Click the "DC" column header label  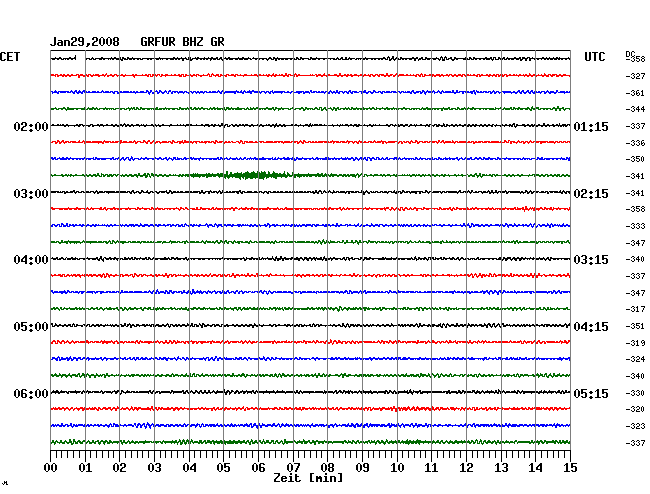(x=630, y=54)
